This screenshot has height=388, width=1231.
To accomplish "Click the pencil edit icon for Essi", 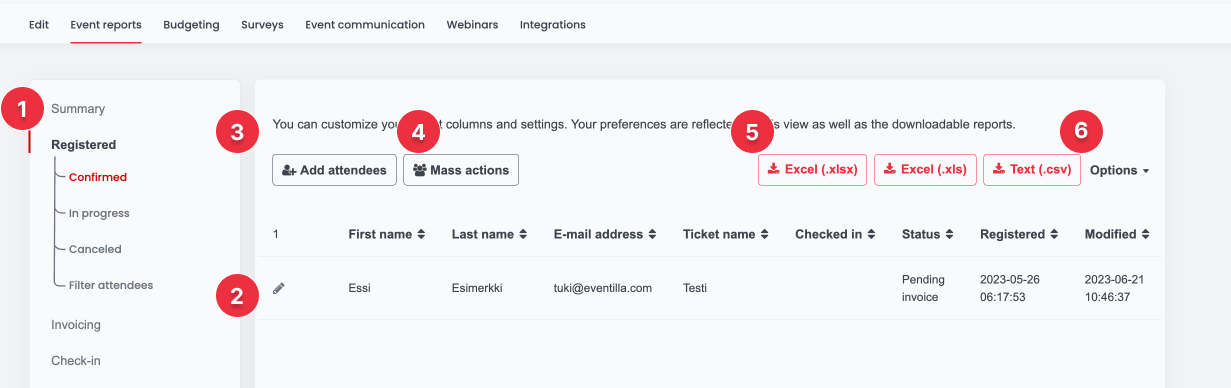I will coord(279,288).
